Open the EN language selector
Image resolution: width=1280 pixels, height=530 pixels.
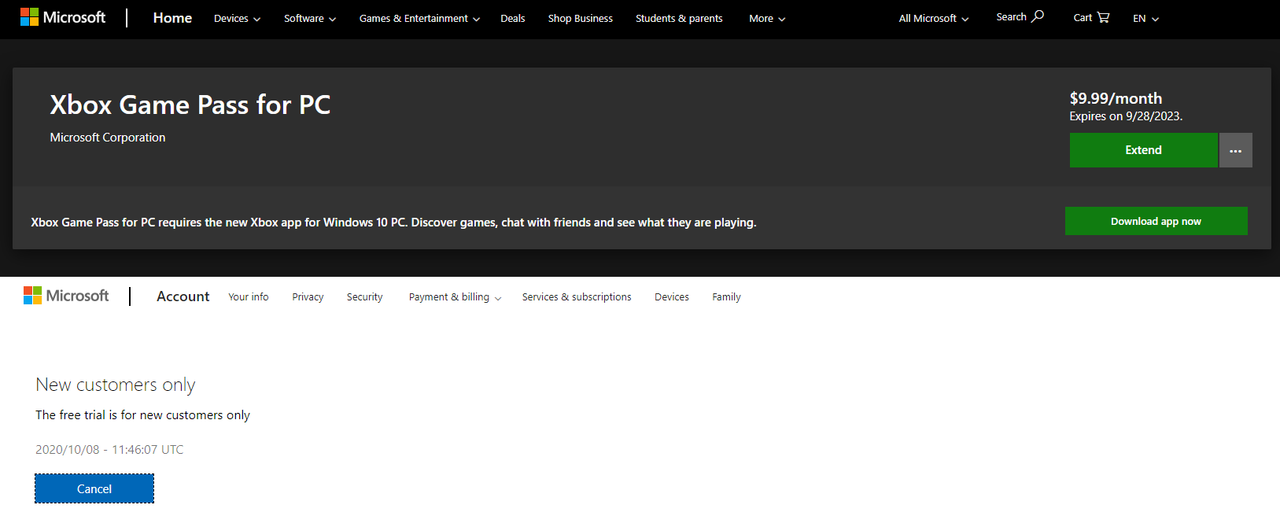(1146, 18)
